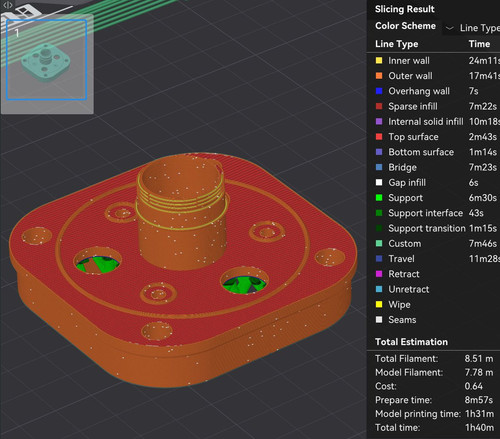This screenshot has width=500, height=439.
Task: Toggle Bridge line type visibility
Action: coord(402,167)
